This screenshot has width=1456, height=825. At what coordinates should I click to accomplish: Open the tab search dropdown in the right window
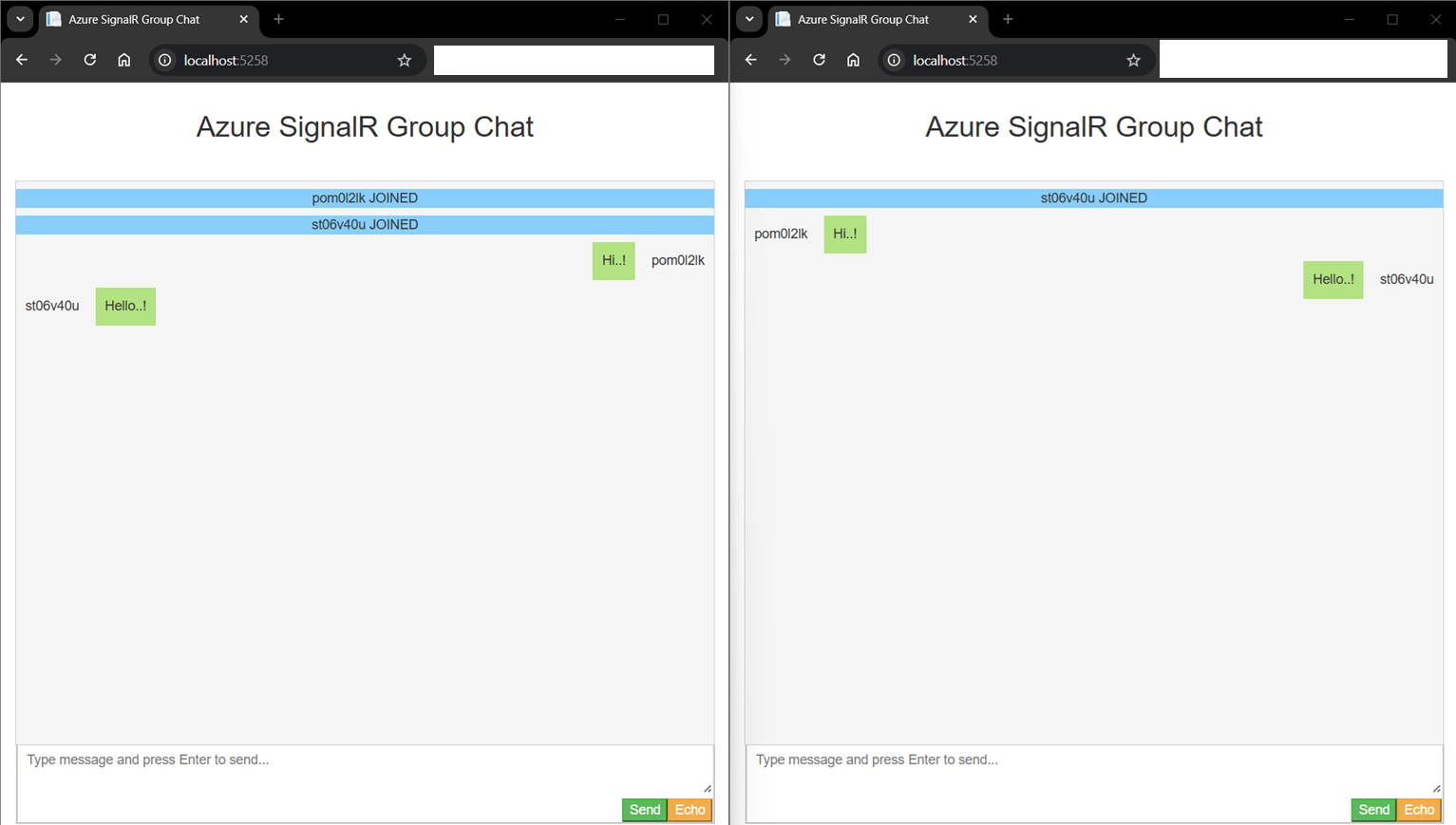tap(749, 19)
